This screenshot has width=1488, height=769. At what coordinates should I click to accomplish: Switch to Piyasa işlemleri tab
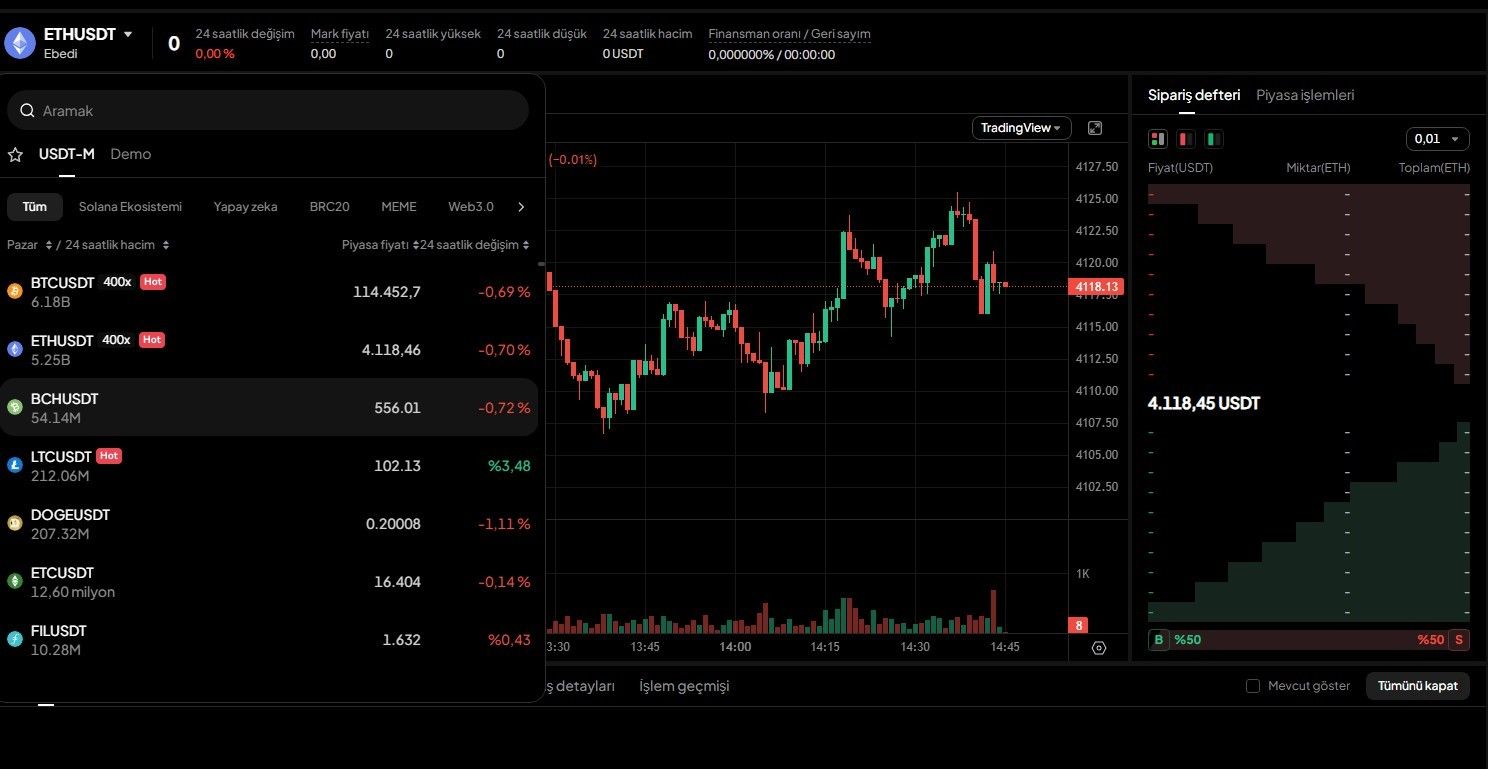[1305, 95]
